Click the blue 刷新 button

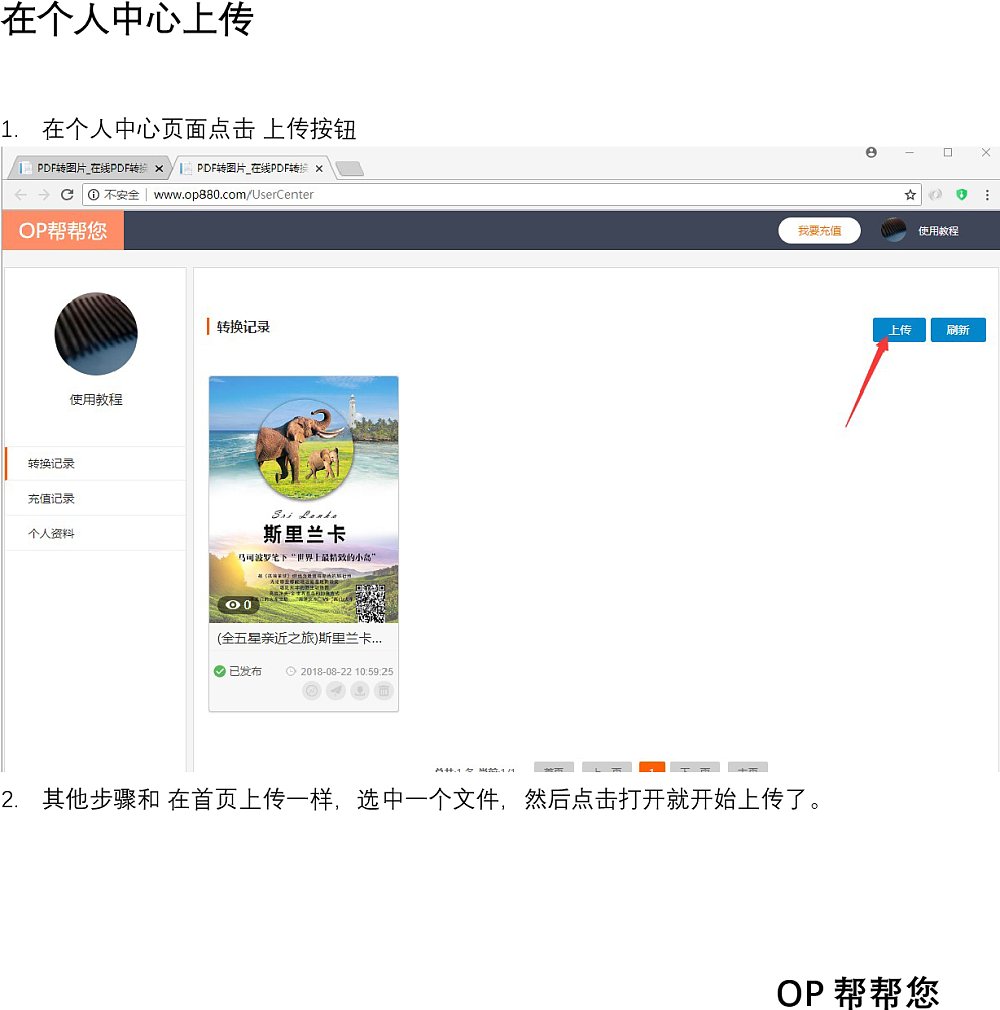tap(958, 330)
